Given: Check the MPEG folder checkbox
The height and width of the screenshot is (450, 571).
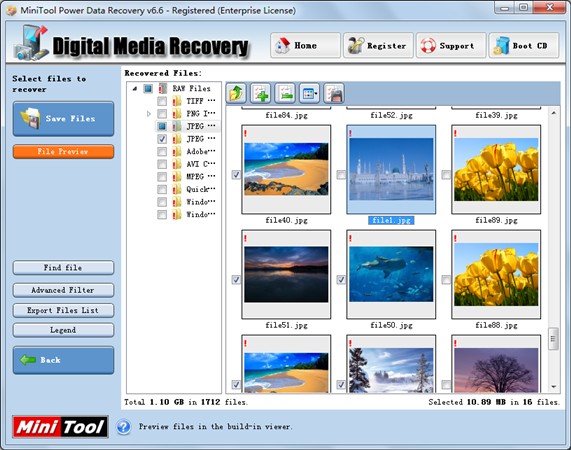Looking at the screenshot, I should [162, 177].
